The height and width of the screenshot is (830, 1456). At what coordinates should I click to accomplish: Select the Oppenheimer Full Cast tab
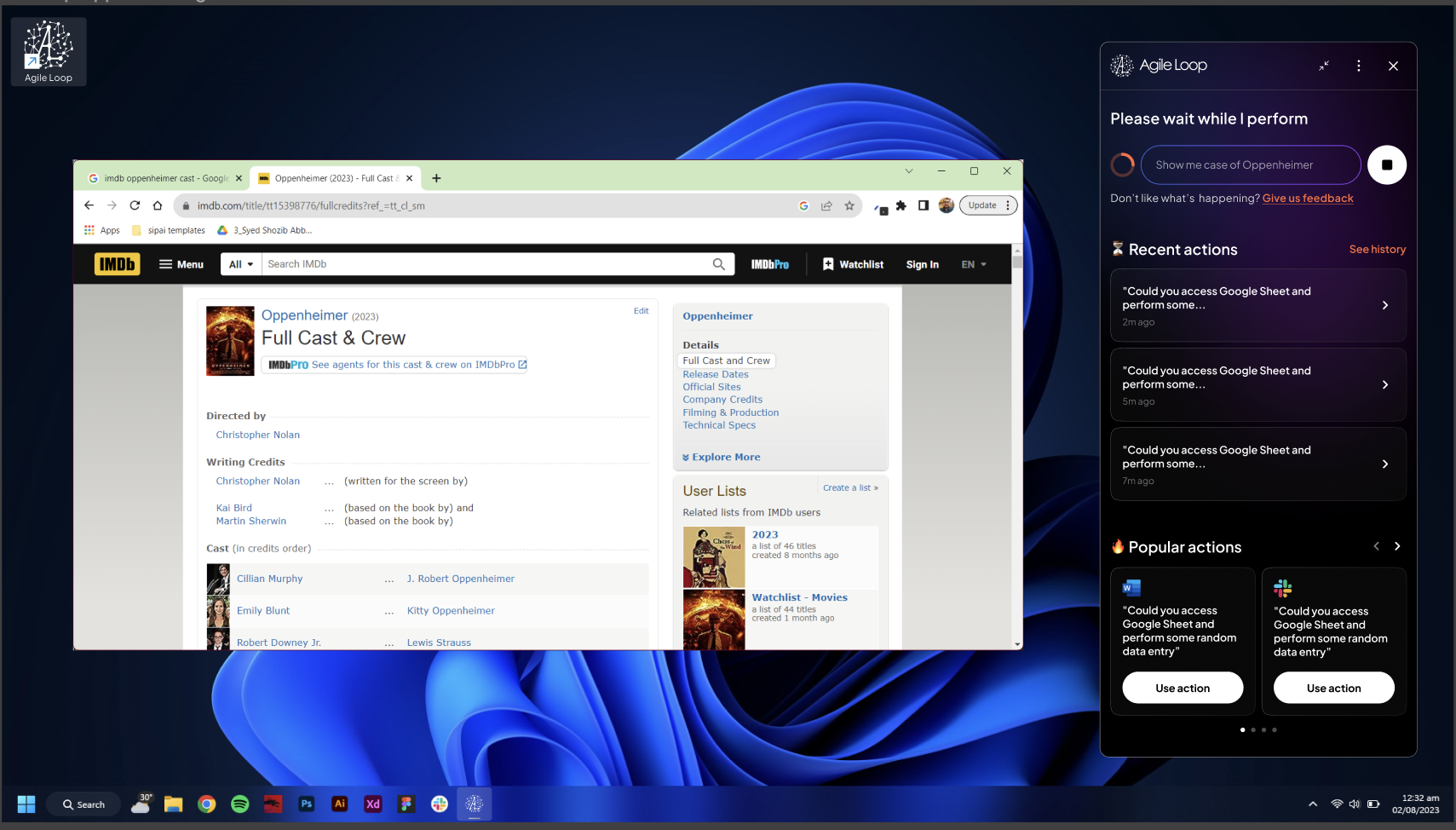tap(335, 178)
